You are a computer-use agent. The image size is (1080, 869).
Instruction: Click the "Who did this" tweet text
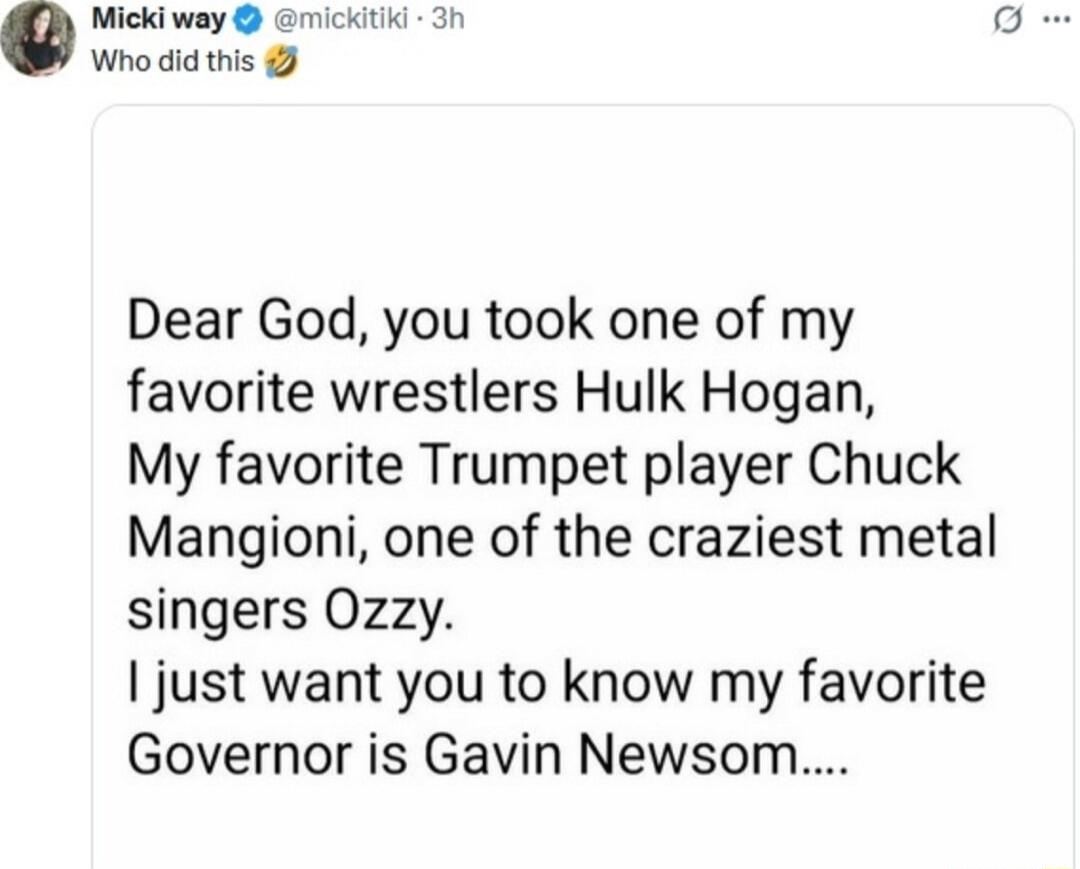click(x=171, y=62)
